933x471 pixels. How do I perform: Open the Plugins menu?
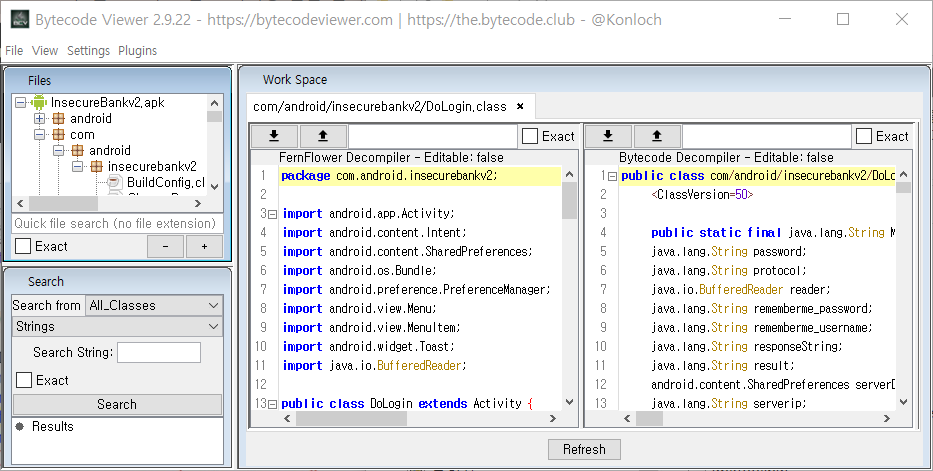click(137, 51)
